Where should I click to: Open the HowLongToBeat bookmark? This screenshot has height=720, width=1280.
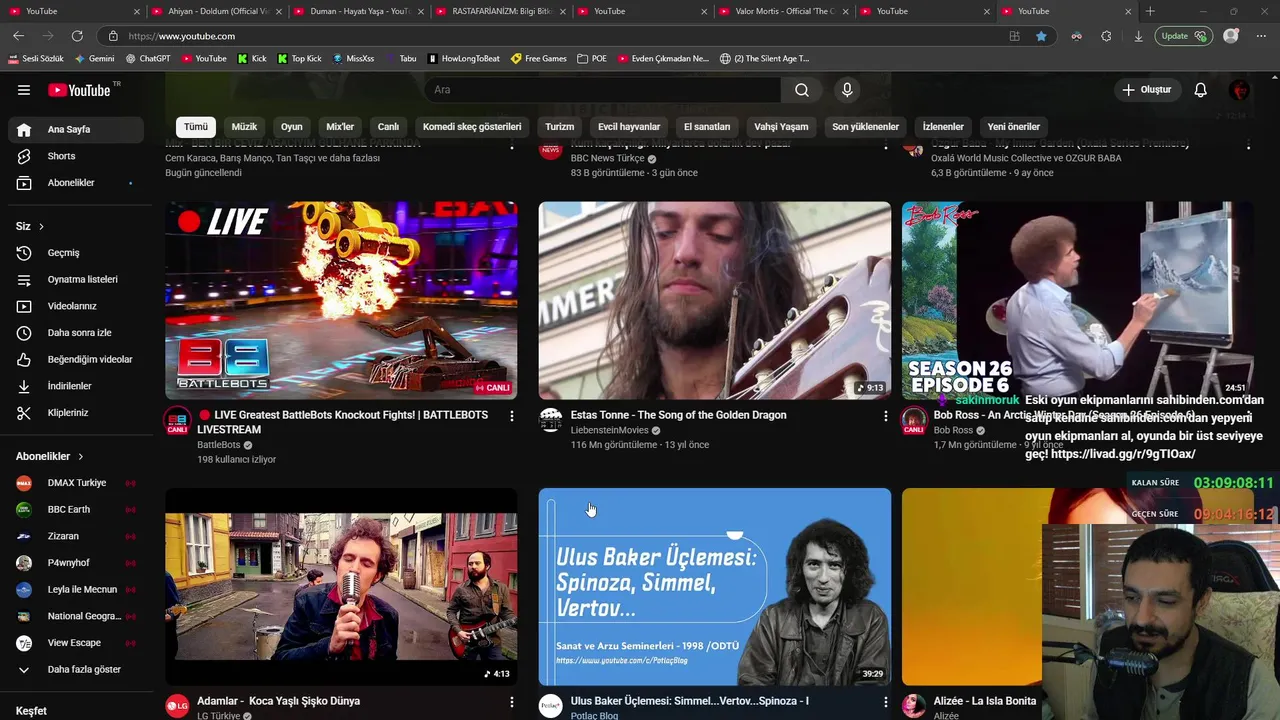[463, 58]
